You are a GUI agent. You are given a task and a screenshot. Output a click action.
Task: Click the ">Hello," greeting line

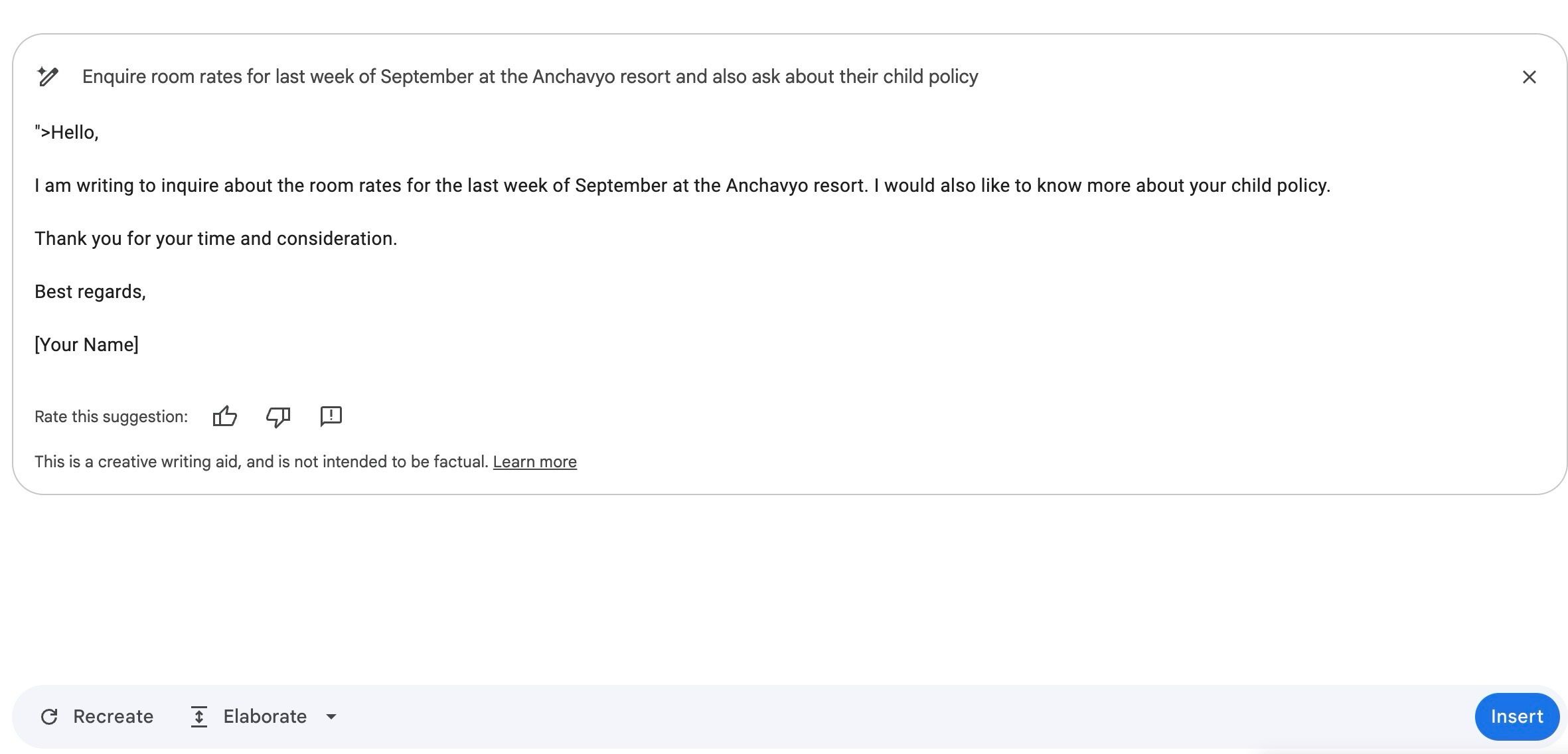tap(66, 133)
